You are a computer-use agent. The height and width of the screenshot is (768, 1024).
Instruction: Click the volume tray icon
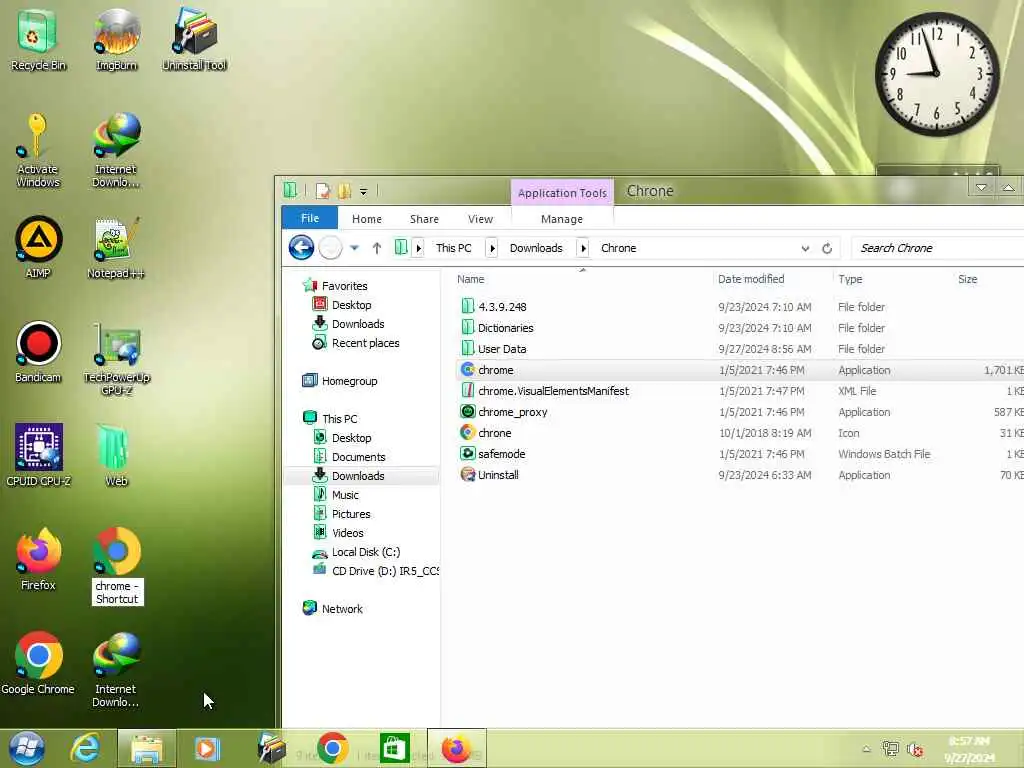tap(916, 749)
